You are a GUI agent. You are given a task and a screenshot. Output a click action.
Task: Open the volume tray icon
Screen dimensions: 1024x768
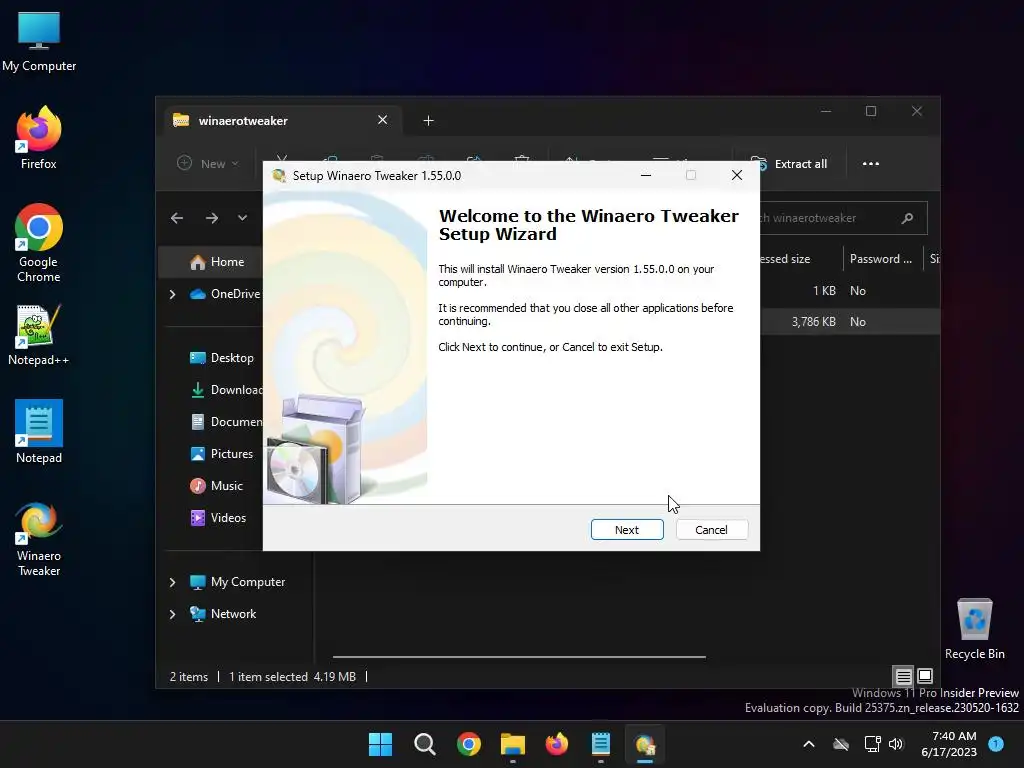(896, 744)
